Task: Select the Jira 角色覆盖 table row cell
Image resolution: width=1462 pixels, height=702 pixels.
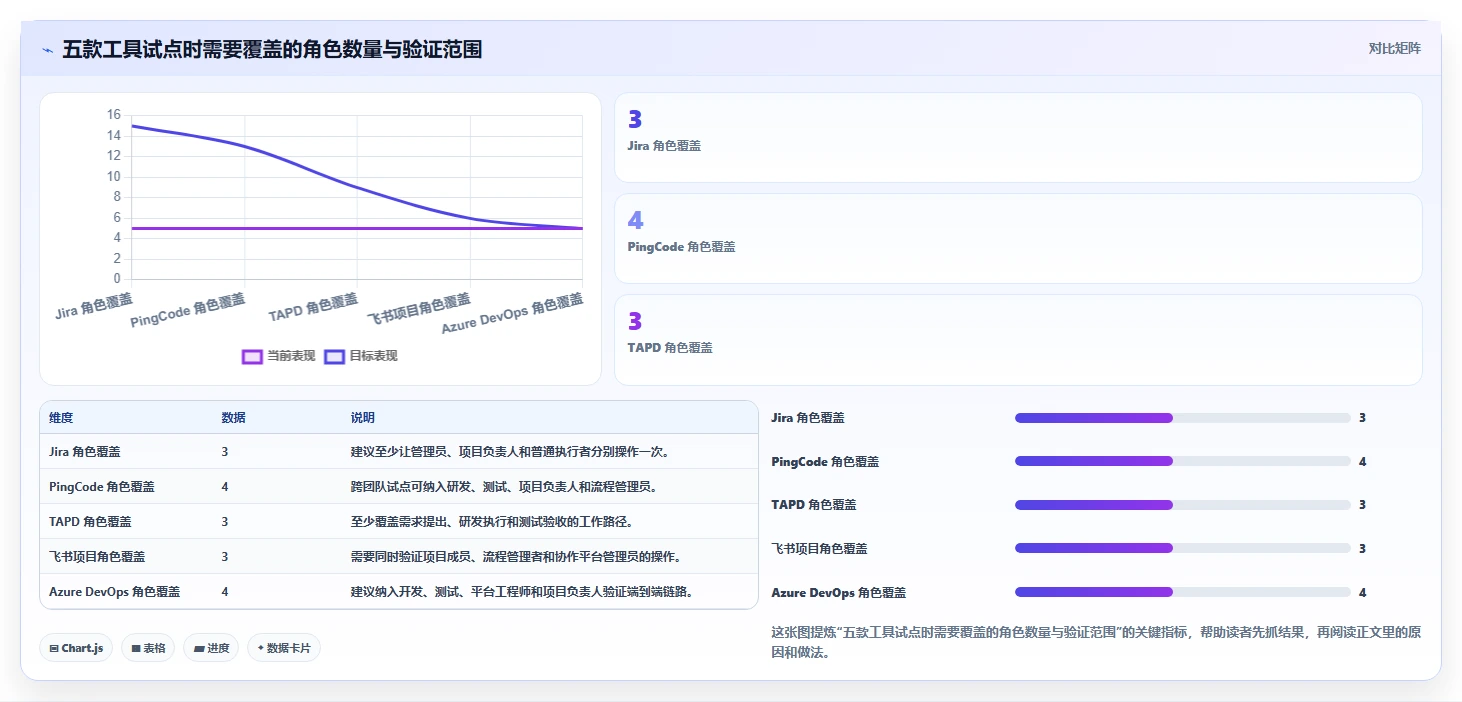Action: click(x=85, y=452)
